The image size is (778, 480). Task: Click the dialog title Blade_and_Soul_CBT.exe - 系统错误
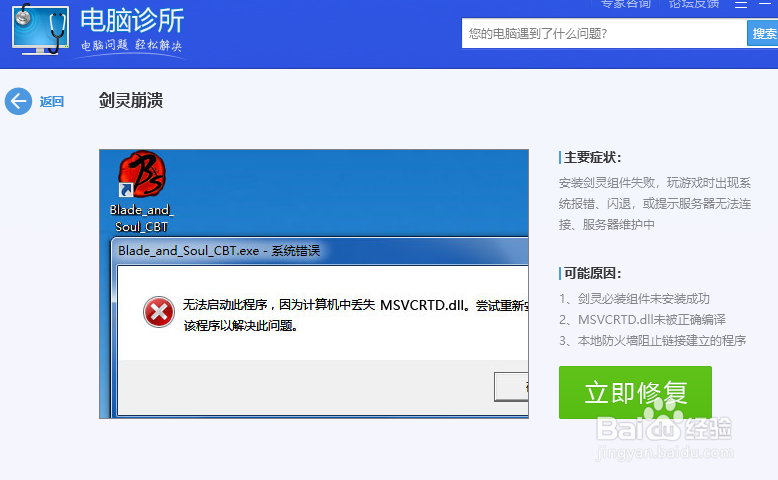(x=219, y=251)
